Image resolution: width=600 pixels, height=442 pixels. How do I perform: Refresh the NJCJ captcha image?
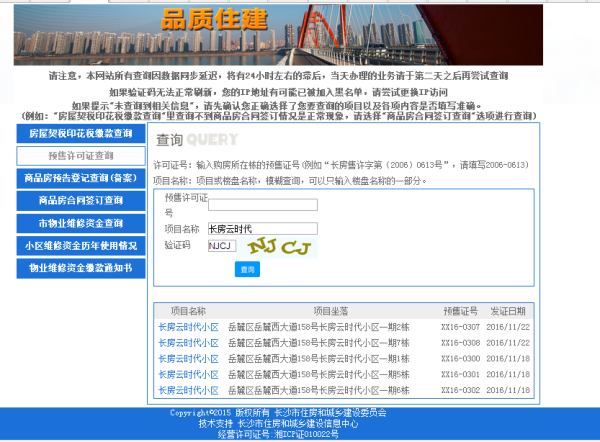[281, 245]
